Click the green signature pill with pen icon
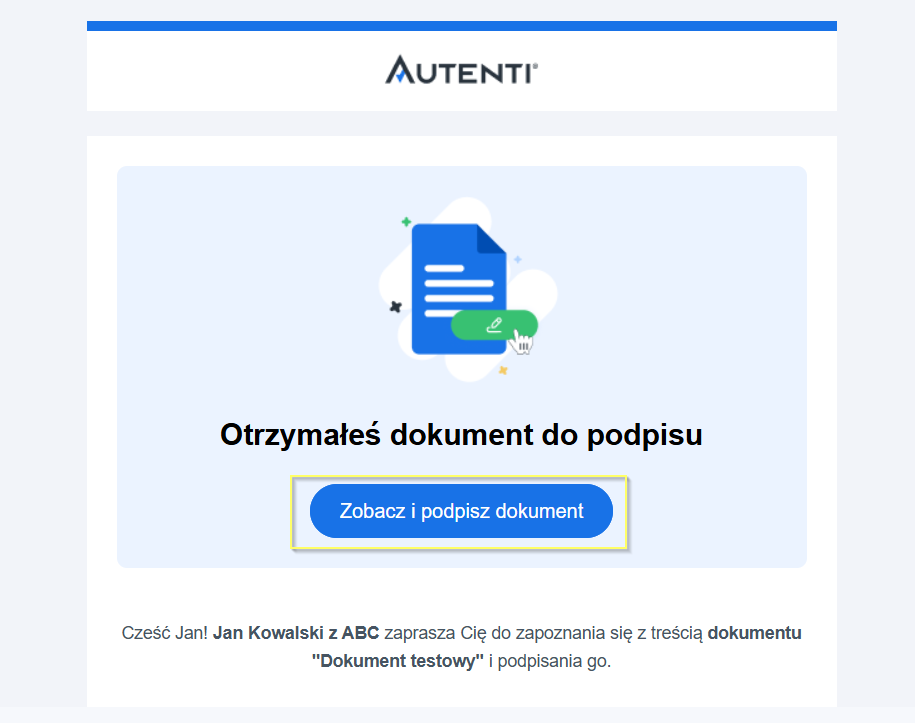915x723 pixels. click(x=494, y=325)
